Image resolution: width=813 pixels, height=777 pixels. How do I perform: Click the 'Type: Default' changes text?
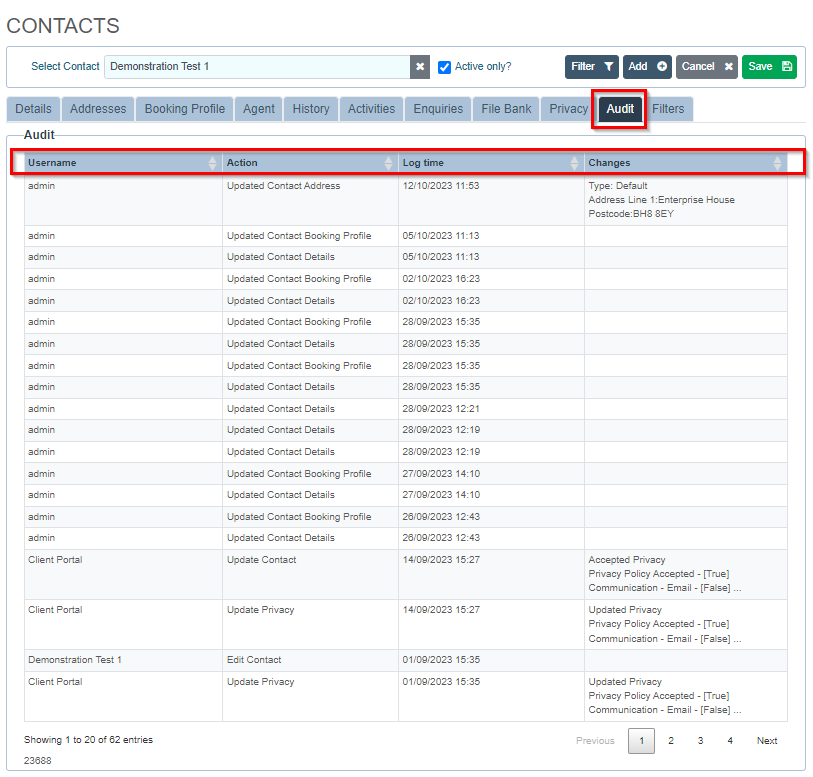pos(618,186)
